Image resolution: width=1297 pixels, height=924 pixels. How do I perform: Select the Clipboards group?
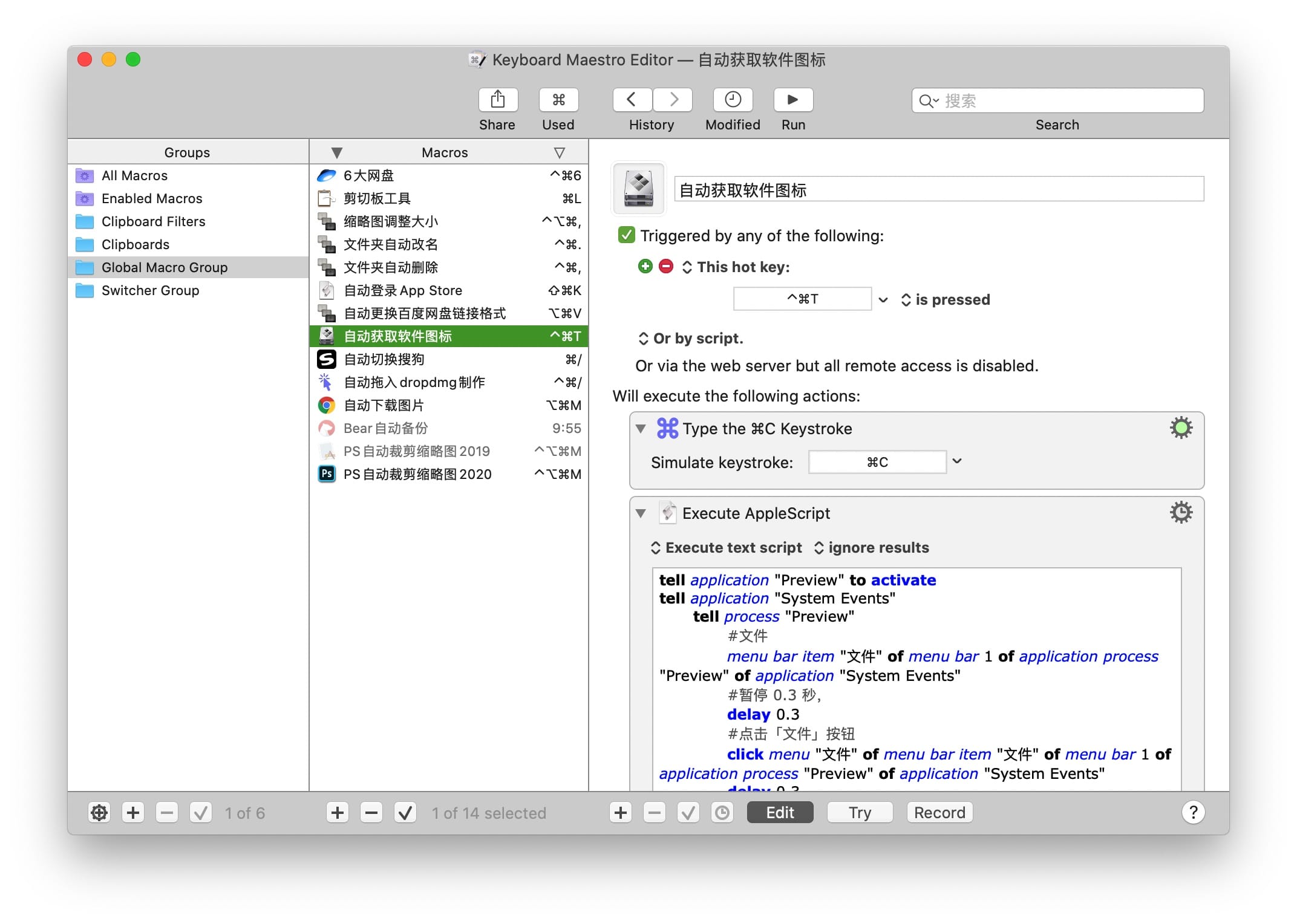pos(188,244)
